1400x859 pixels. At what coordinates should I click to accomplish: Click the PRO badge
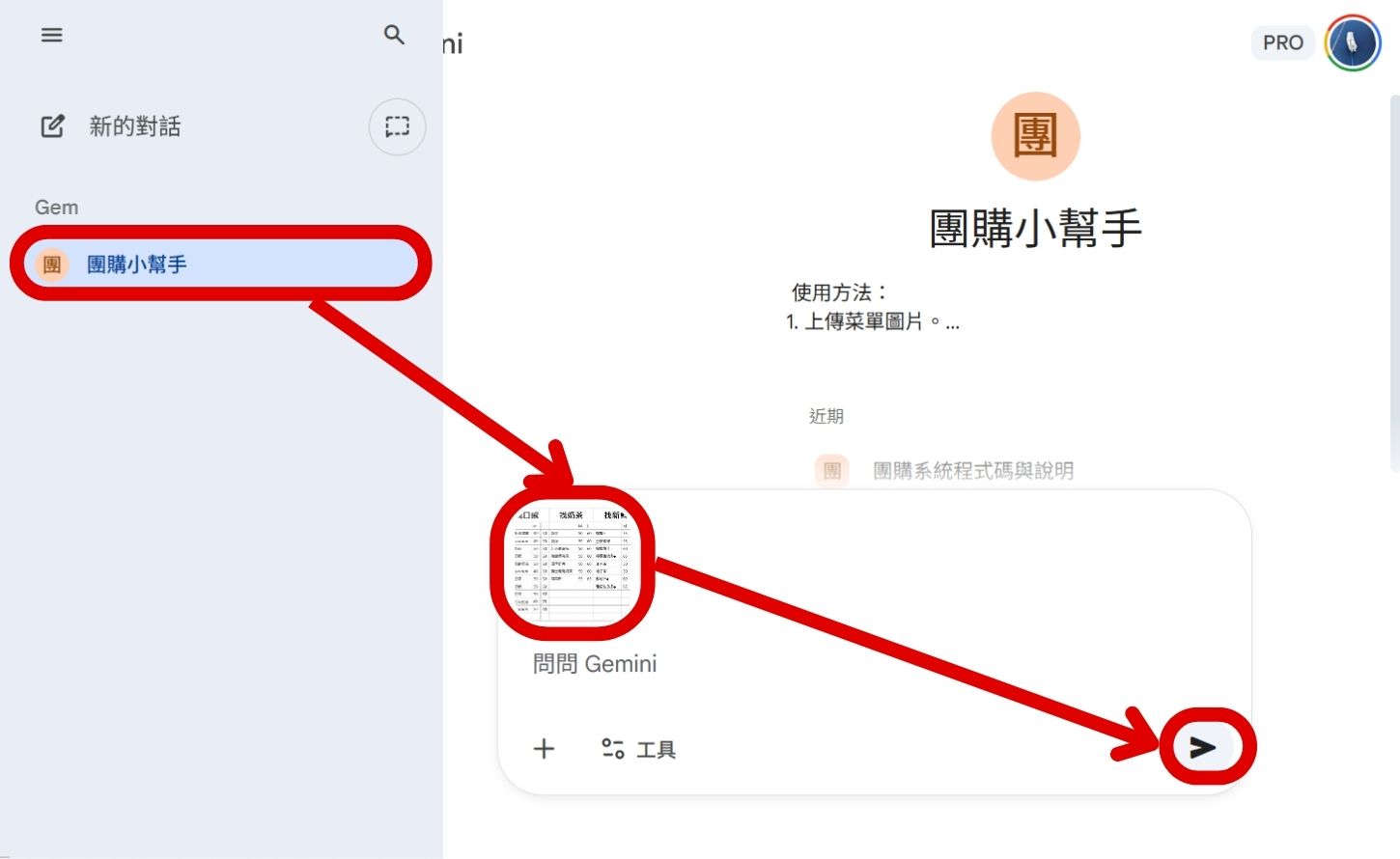tap(1283, 42)
